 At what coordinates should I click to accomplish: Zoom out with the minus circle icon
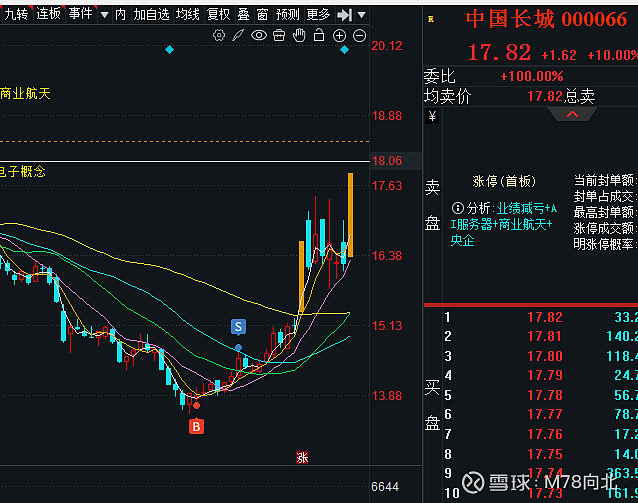[359, 36]
